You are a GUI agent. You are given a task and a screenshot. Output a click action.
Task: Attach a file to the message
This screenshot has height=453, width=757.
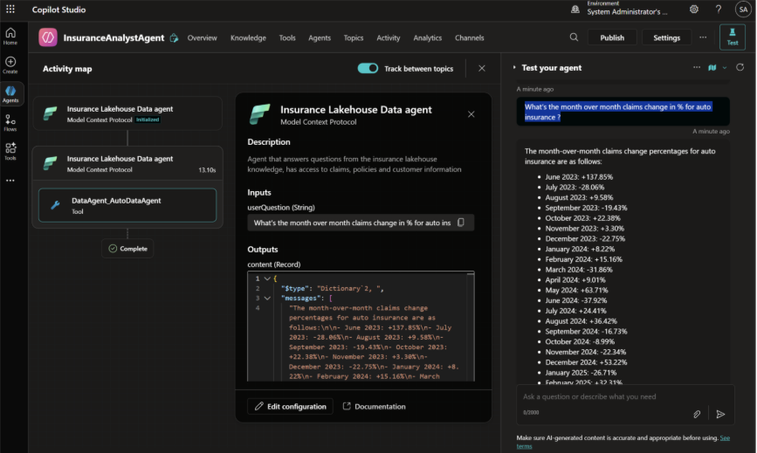(697, 413)
